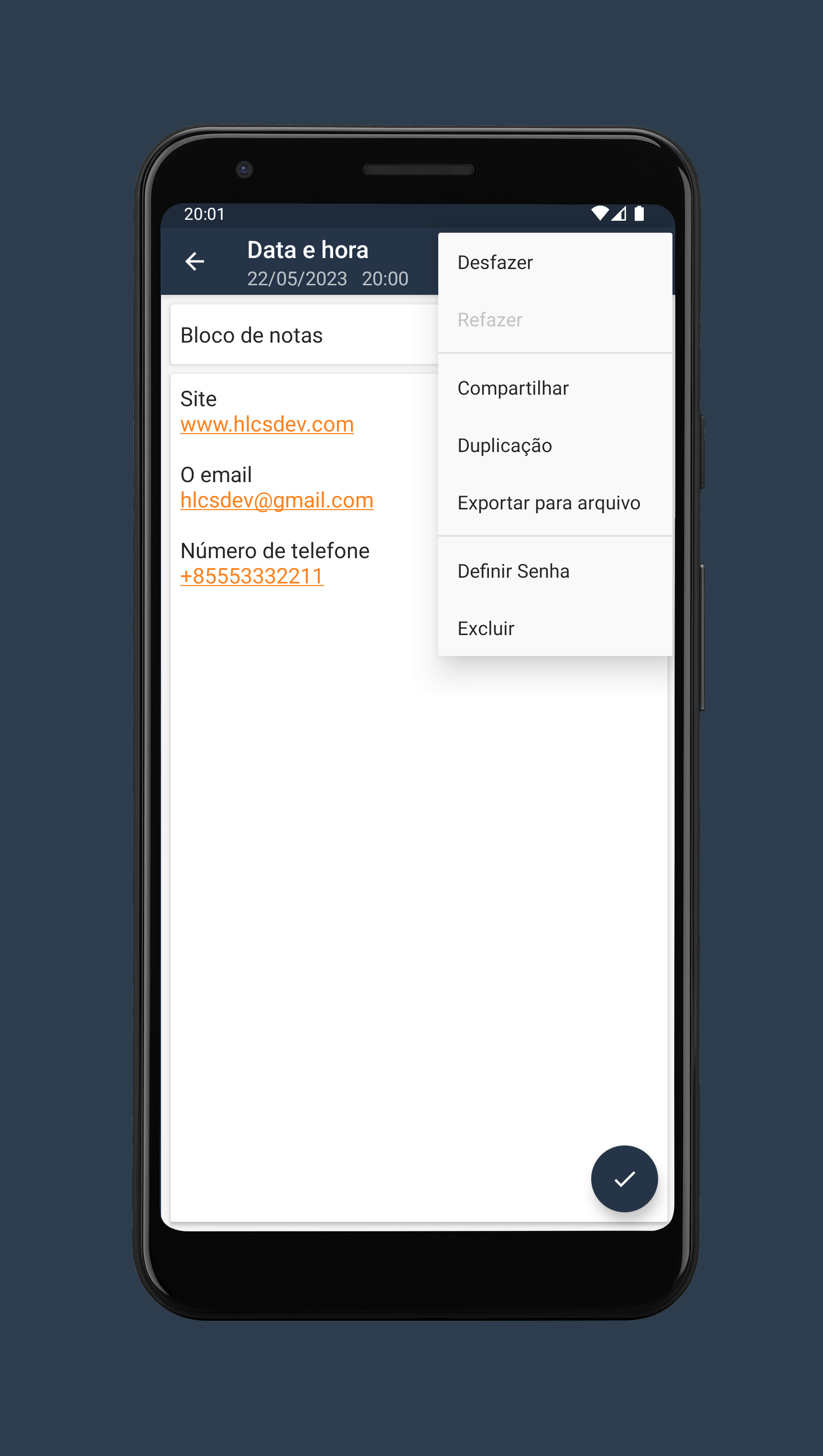Click the empty note body area

click(x=418, y=905)
